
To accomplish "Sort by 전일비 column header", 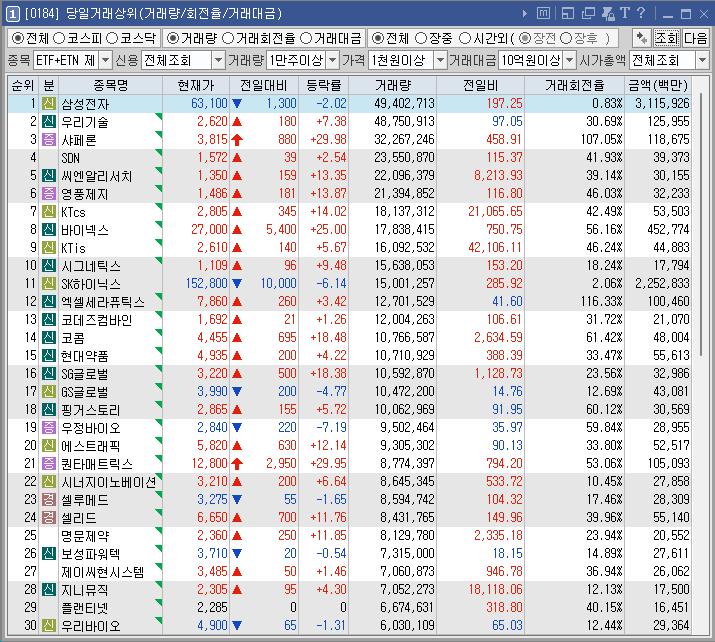I will pyautogui.click(x=480, y=85).
